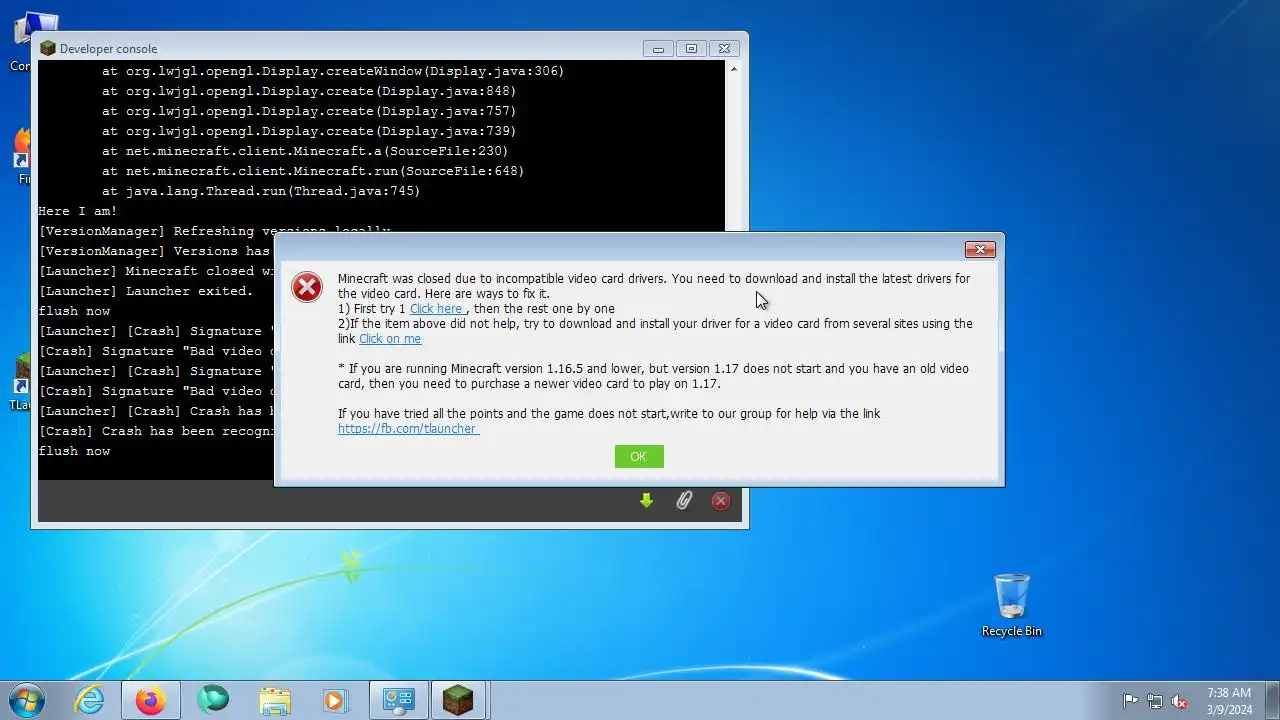Maximize the Developer console window
Image resolution: width=1280 pixels, height=720 pixels.
pos(691,48)
